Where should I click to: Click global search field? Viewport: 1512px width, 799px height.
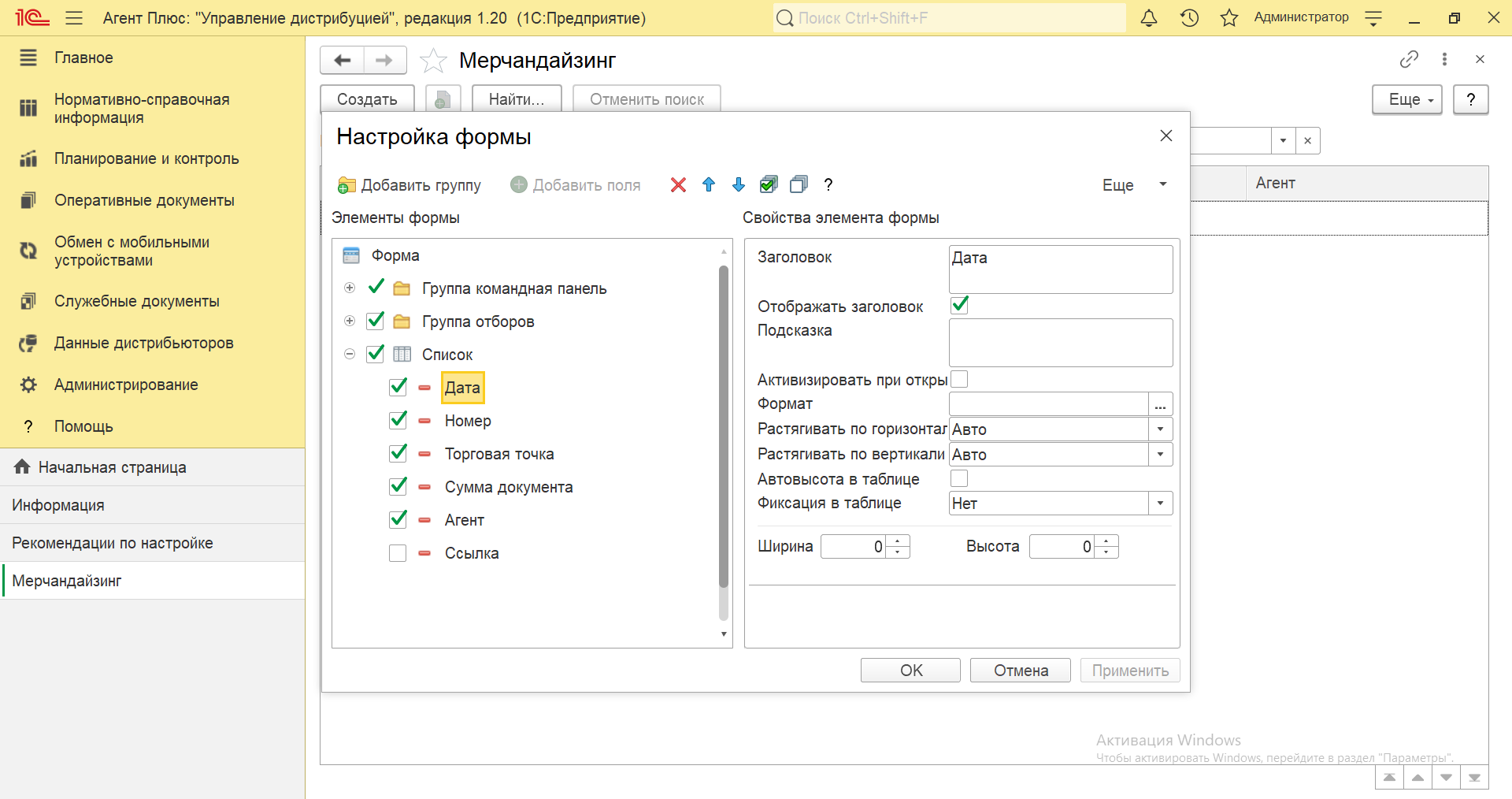tap(949, 17)
